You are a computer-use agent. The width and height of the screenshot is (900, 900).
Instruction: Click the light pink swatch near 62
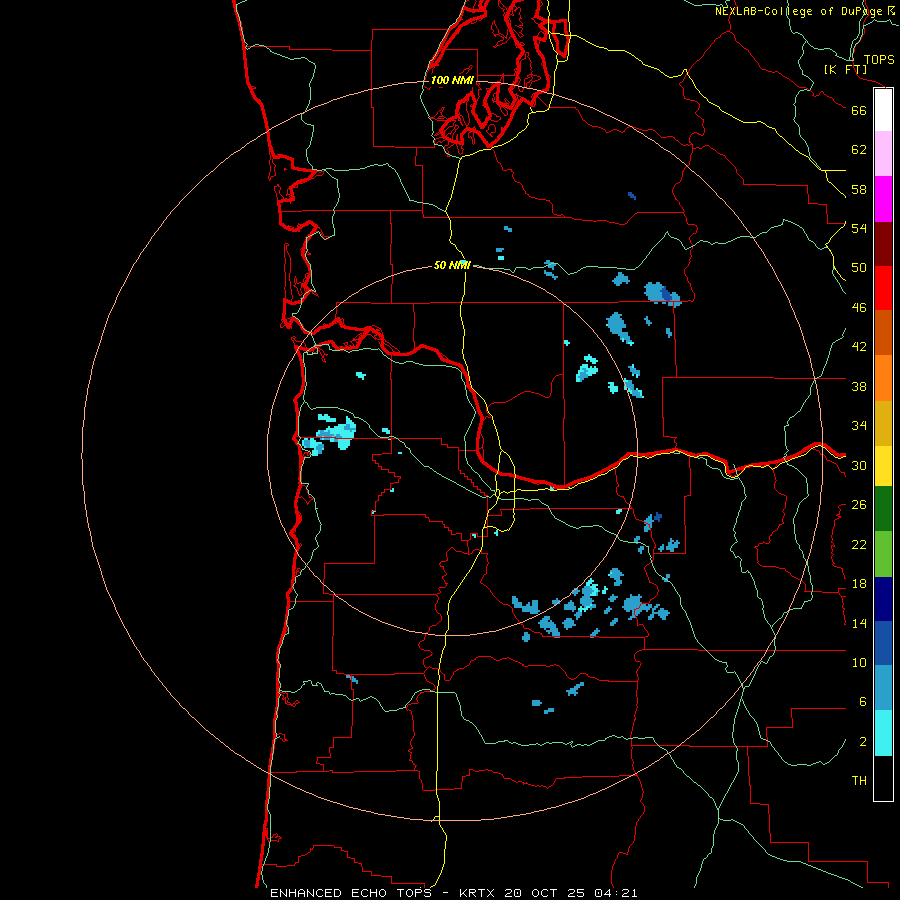[x=883, y=153]
